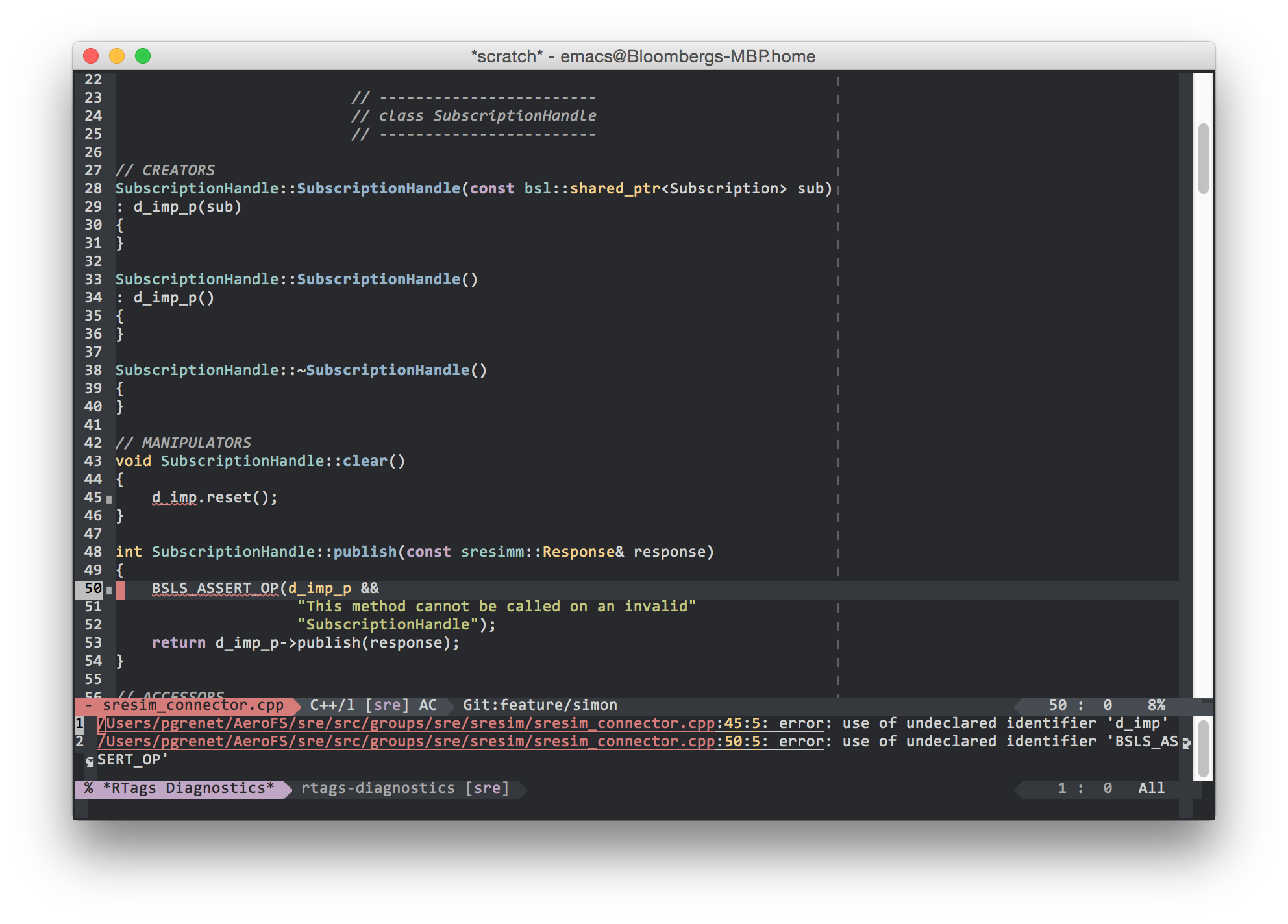This screenshot has width=1288, height=924.
Task: Click the % read-only indicator in diagnostics mode line
Action: click(x=89, y=788)
